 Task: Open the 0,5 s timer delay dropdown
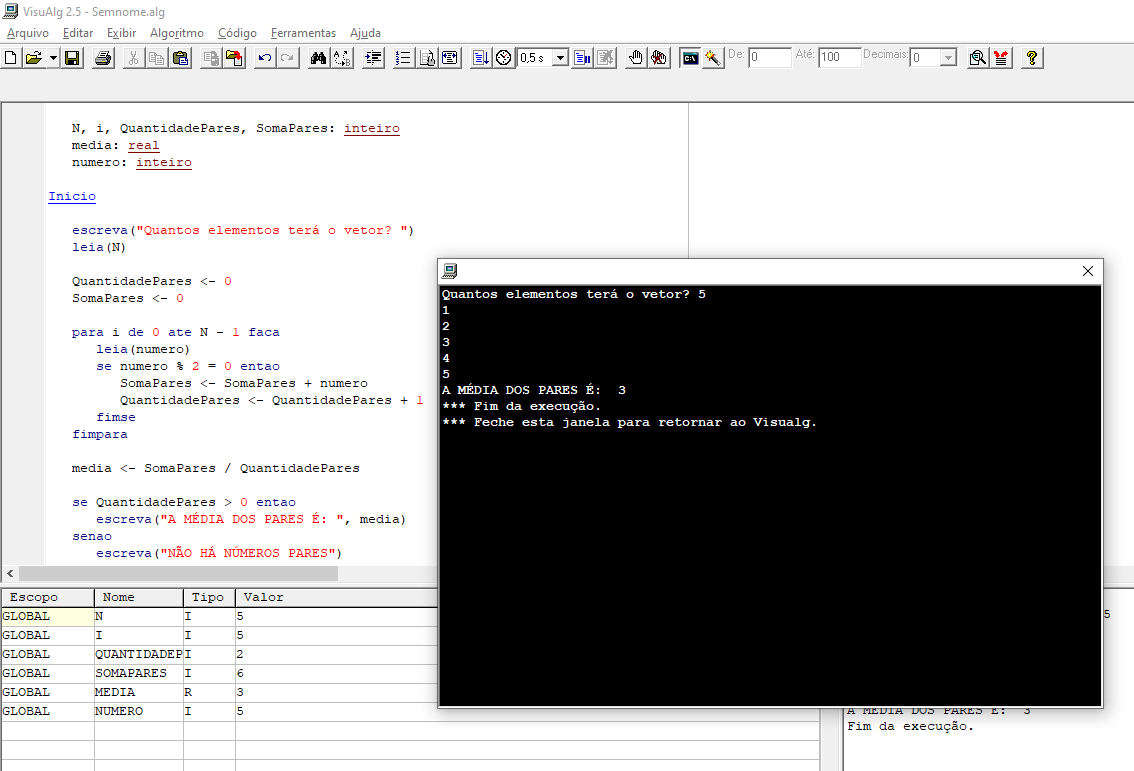point(560,58)
